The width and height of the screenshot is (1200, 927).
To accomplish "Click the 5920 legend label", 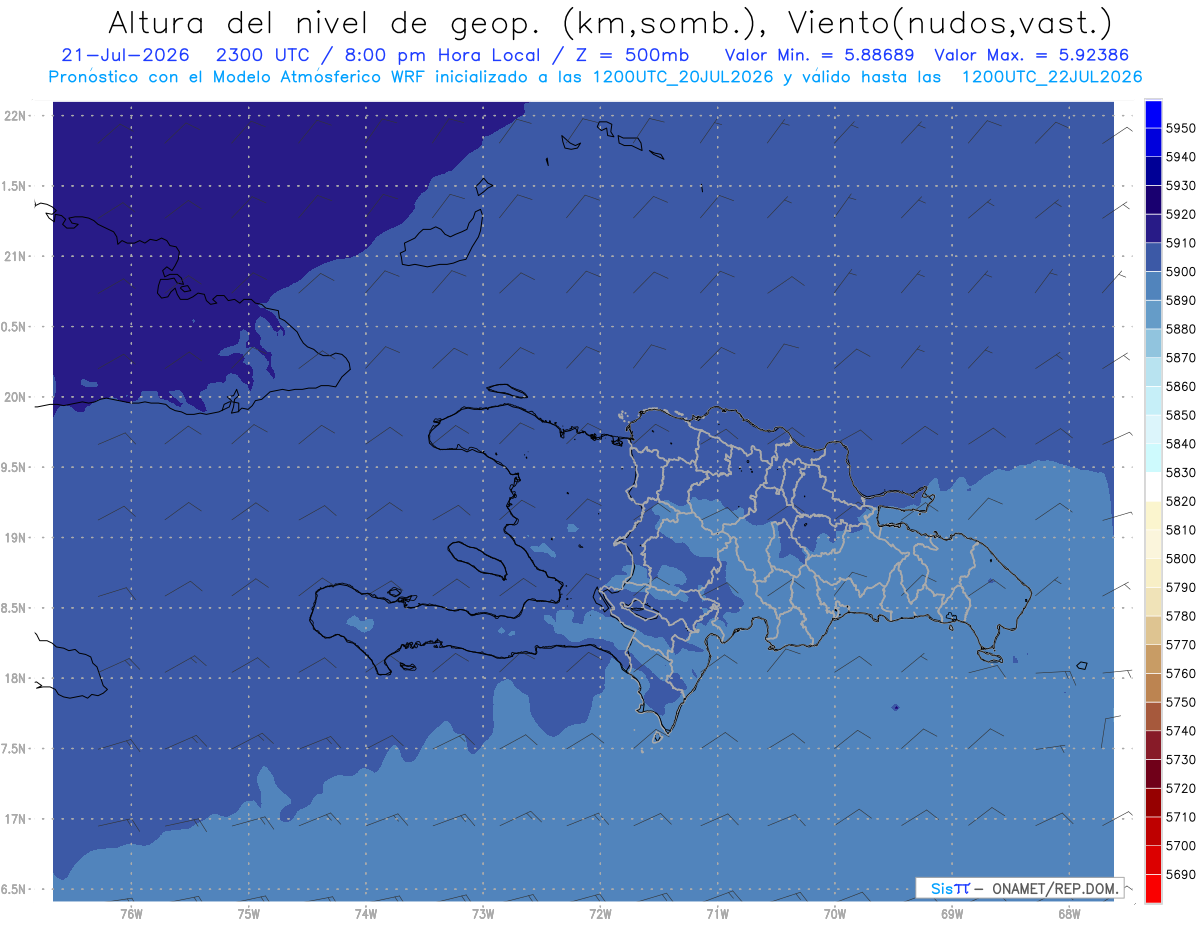I will click(x=1180, y=214).
